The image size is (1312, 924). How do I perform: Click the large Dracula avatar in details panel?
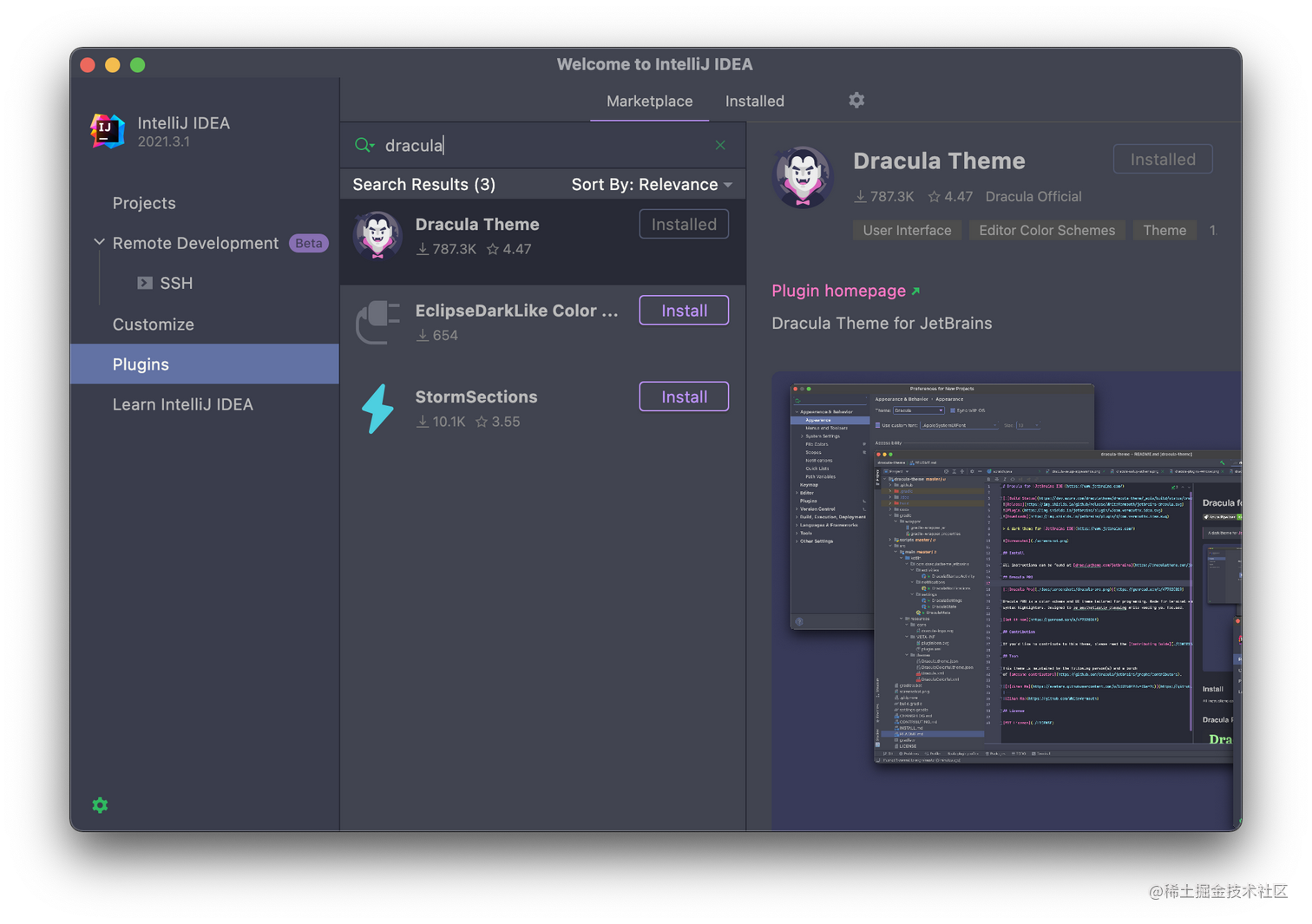click(x=803, y=178)
